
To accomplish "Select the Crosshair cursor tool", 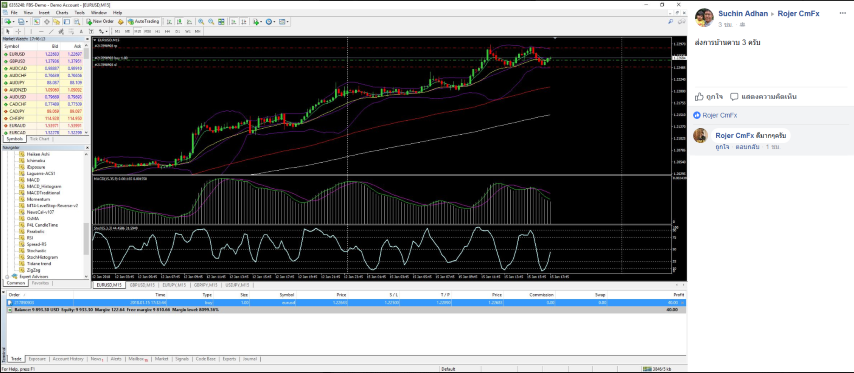I will coord(18,32).
